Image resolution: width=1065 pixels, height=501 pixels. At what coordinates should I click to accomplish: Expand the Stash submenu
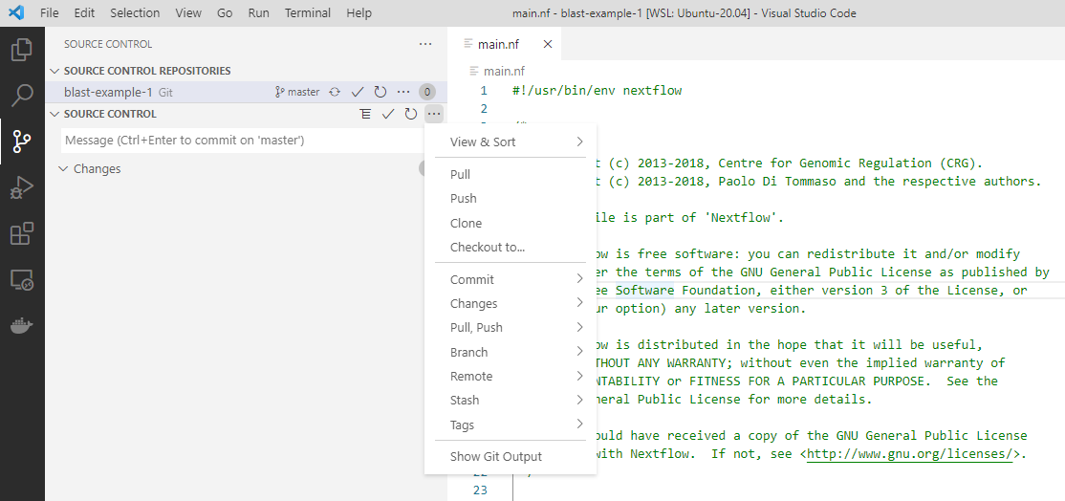click(510, 400)
